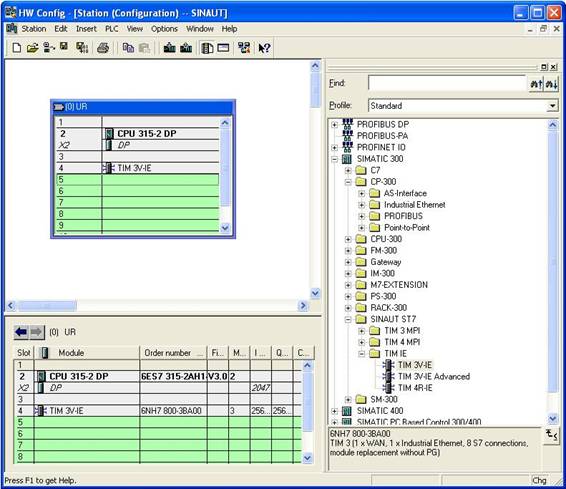Collapse the SINAUT ST7 folder

pyautogui.click(x=348, y=319)
